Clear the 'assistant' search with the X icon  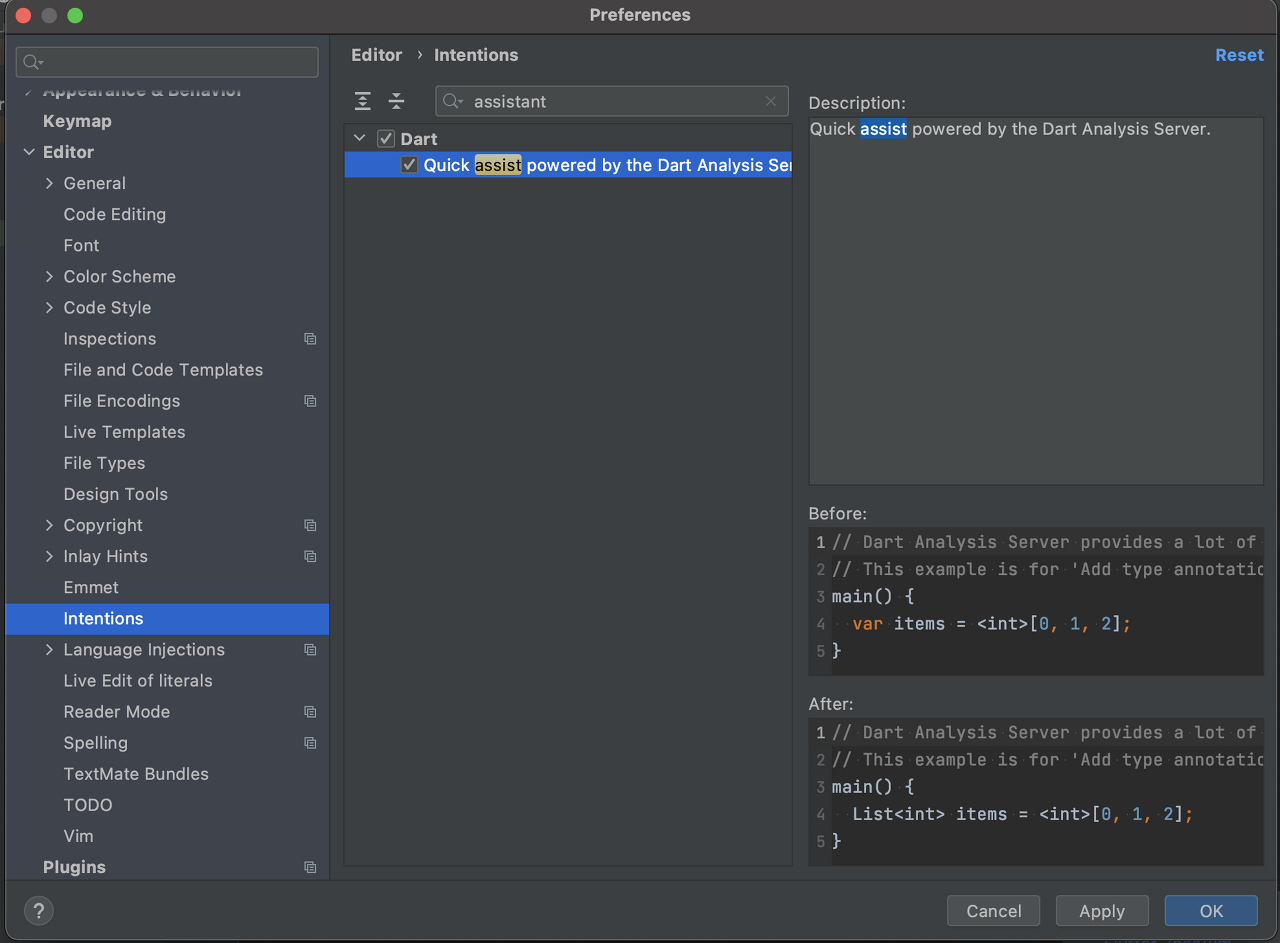point(770,101)
